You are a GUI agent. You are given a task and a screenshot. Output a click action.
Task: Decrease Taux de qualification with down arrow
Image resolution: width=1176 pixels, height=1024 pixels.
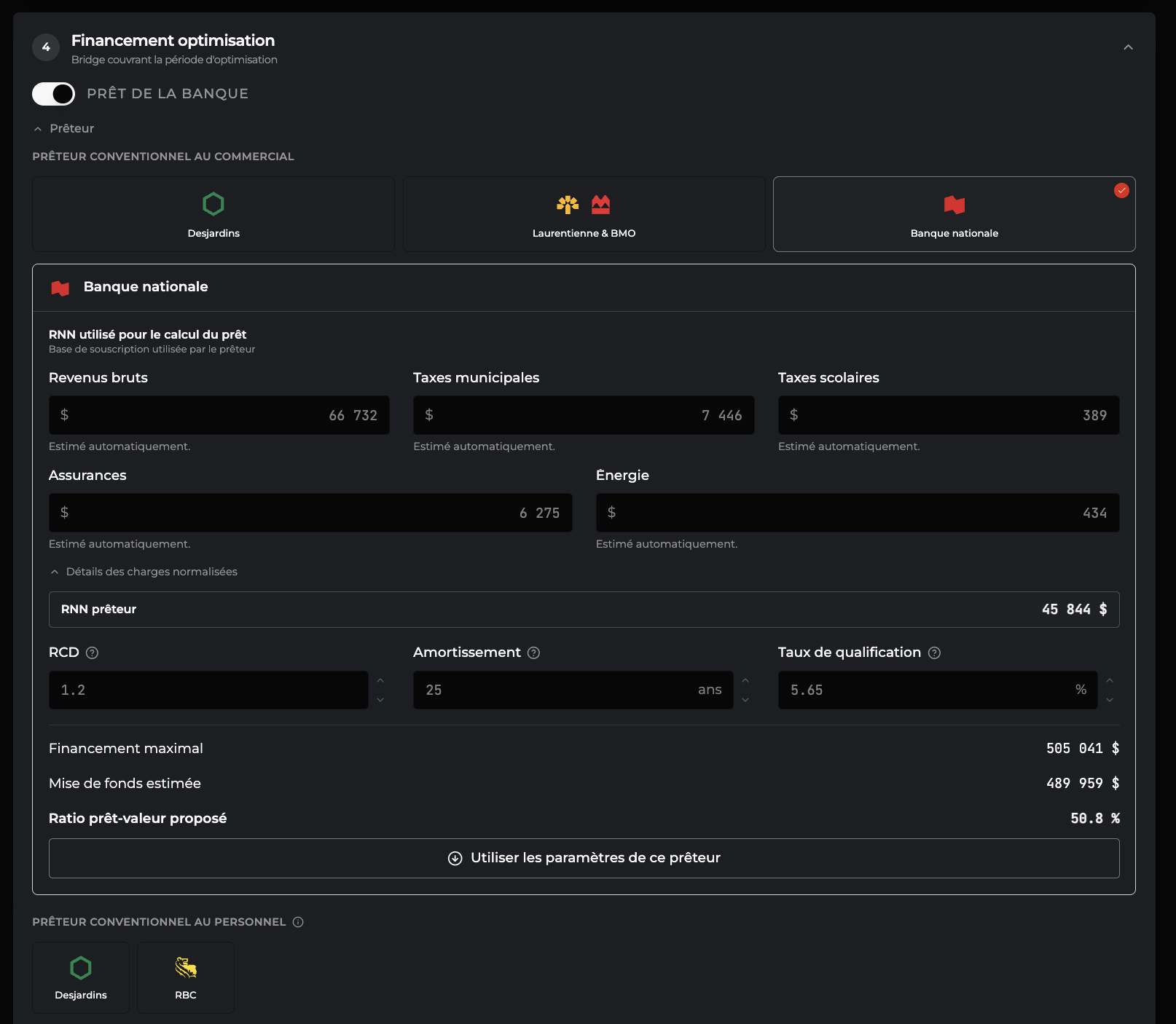coord(1110,700)
